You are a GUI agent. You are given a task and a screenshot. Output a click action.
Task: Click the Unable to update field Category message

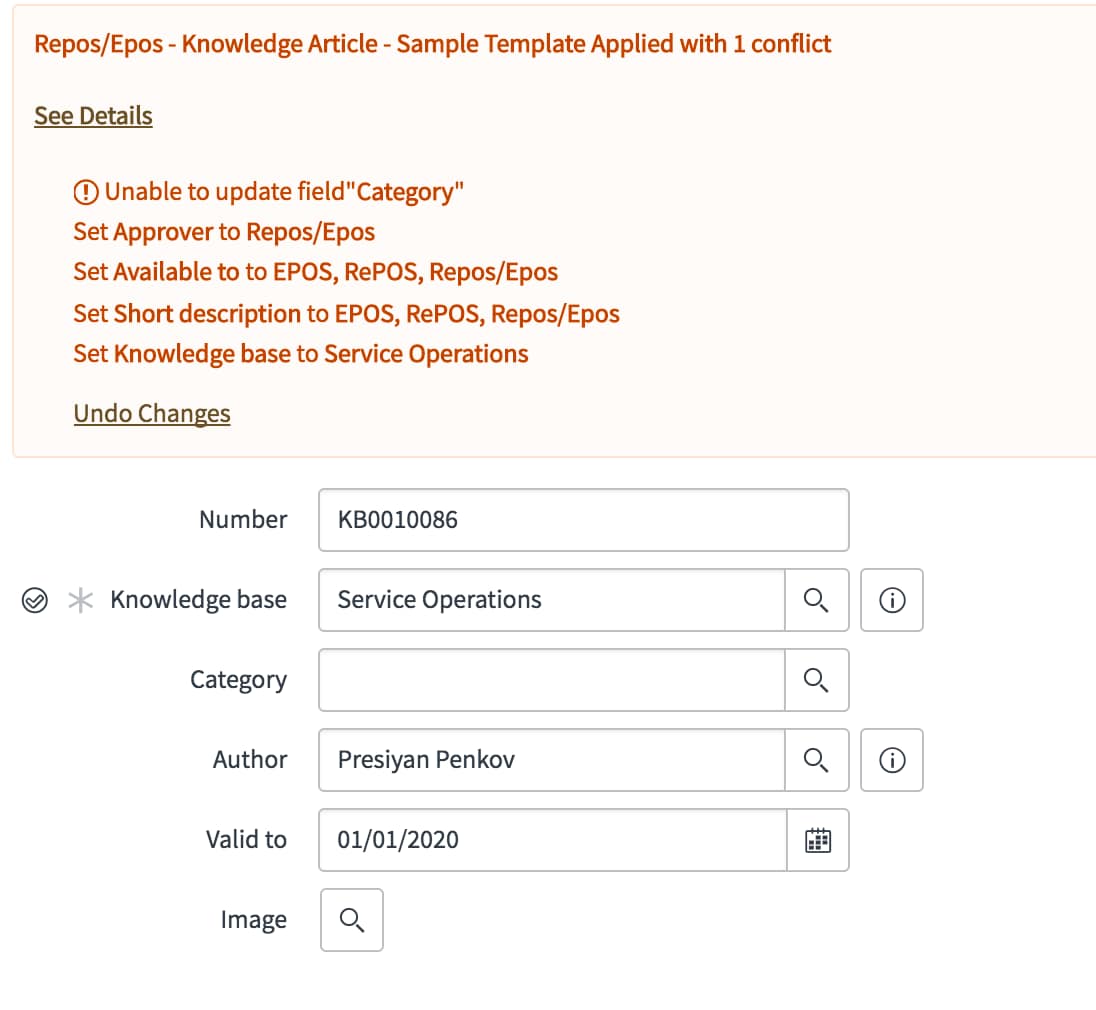(x=284, y=192)
